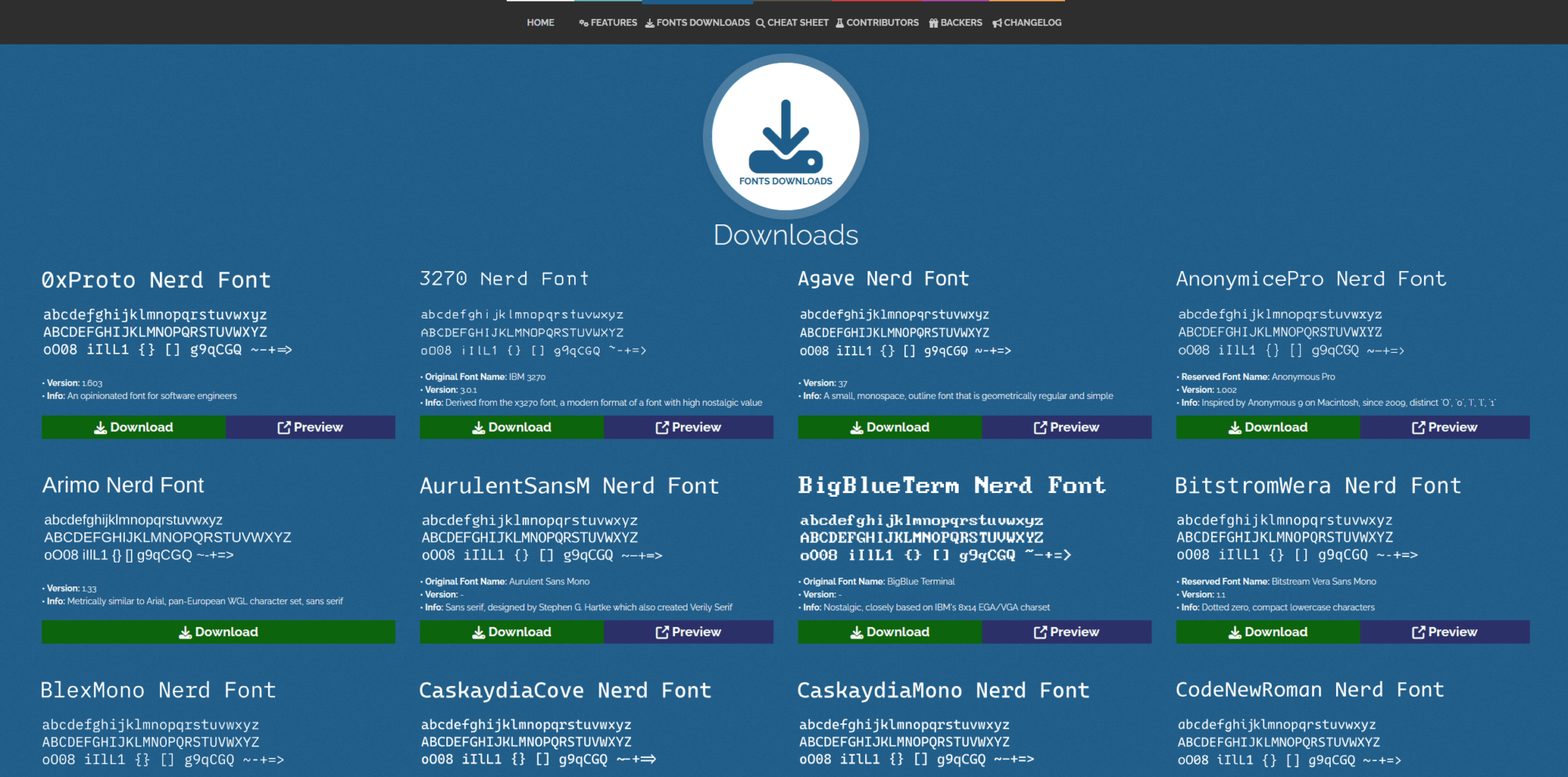1568x777 pixels.
Task: Preview the AnonymicePro Nerd Font
Action: pos(1445,427)
